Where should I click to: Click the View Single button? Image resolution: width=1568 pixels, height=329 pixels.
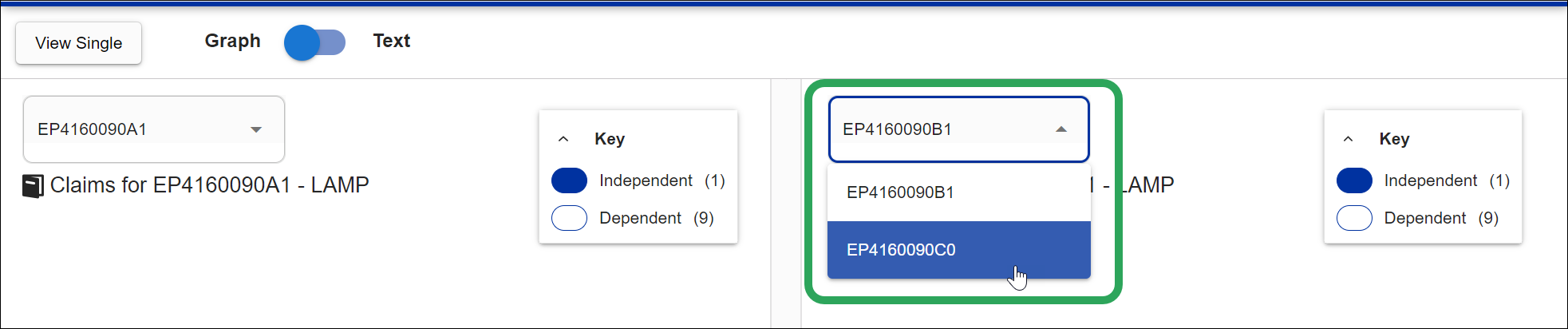[78, 43]
